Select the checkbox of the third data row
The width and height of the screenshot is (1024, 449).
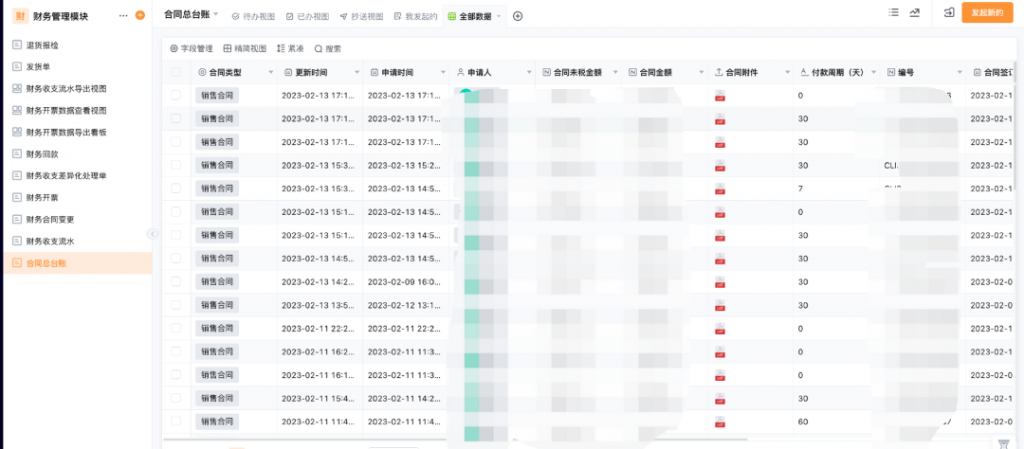click(176, 142)
